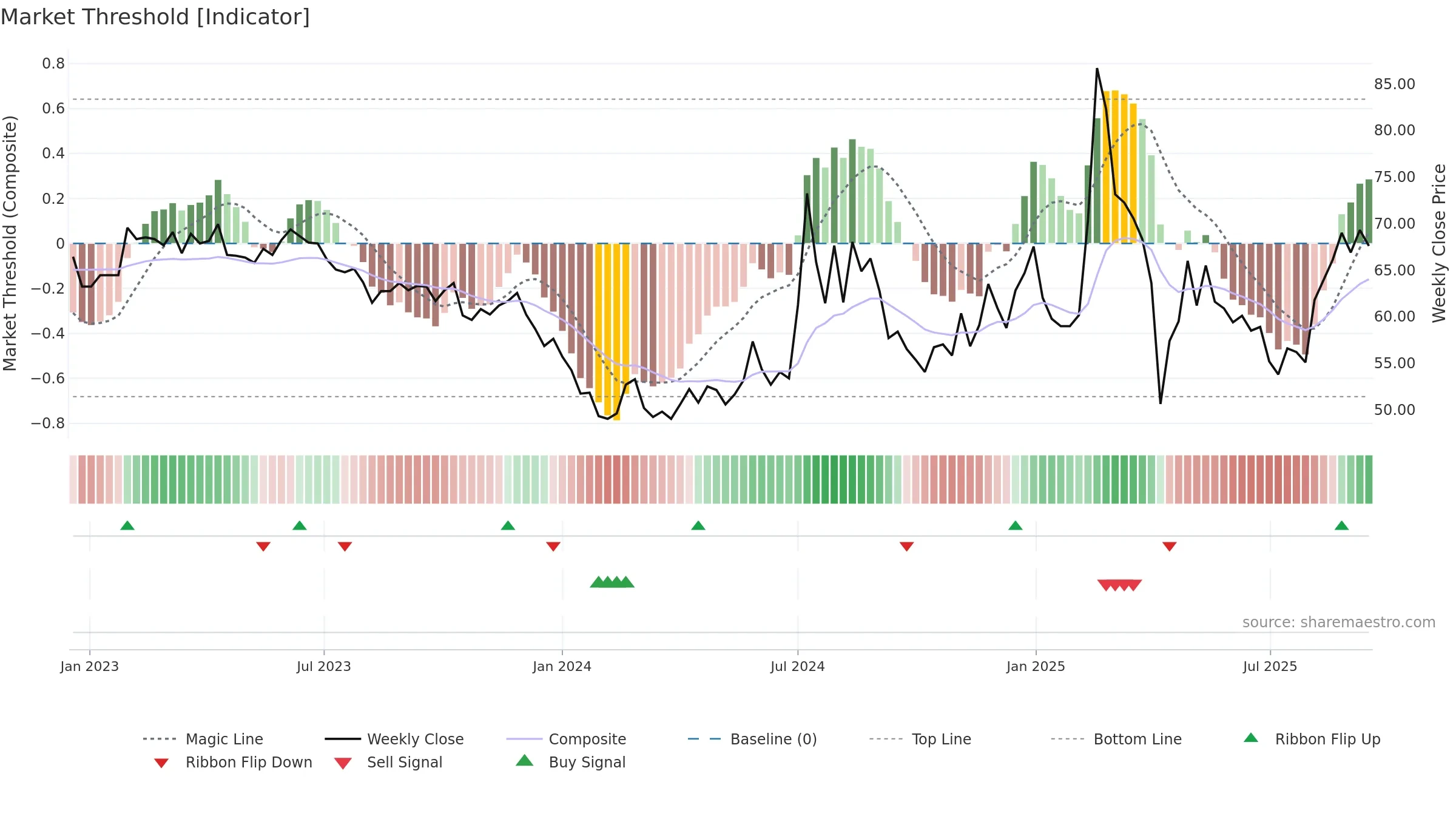Click the Jan 2023 x-axis label
The width and height of the screenshot is (1456, 819).
(x=90, y=667)
